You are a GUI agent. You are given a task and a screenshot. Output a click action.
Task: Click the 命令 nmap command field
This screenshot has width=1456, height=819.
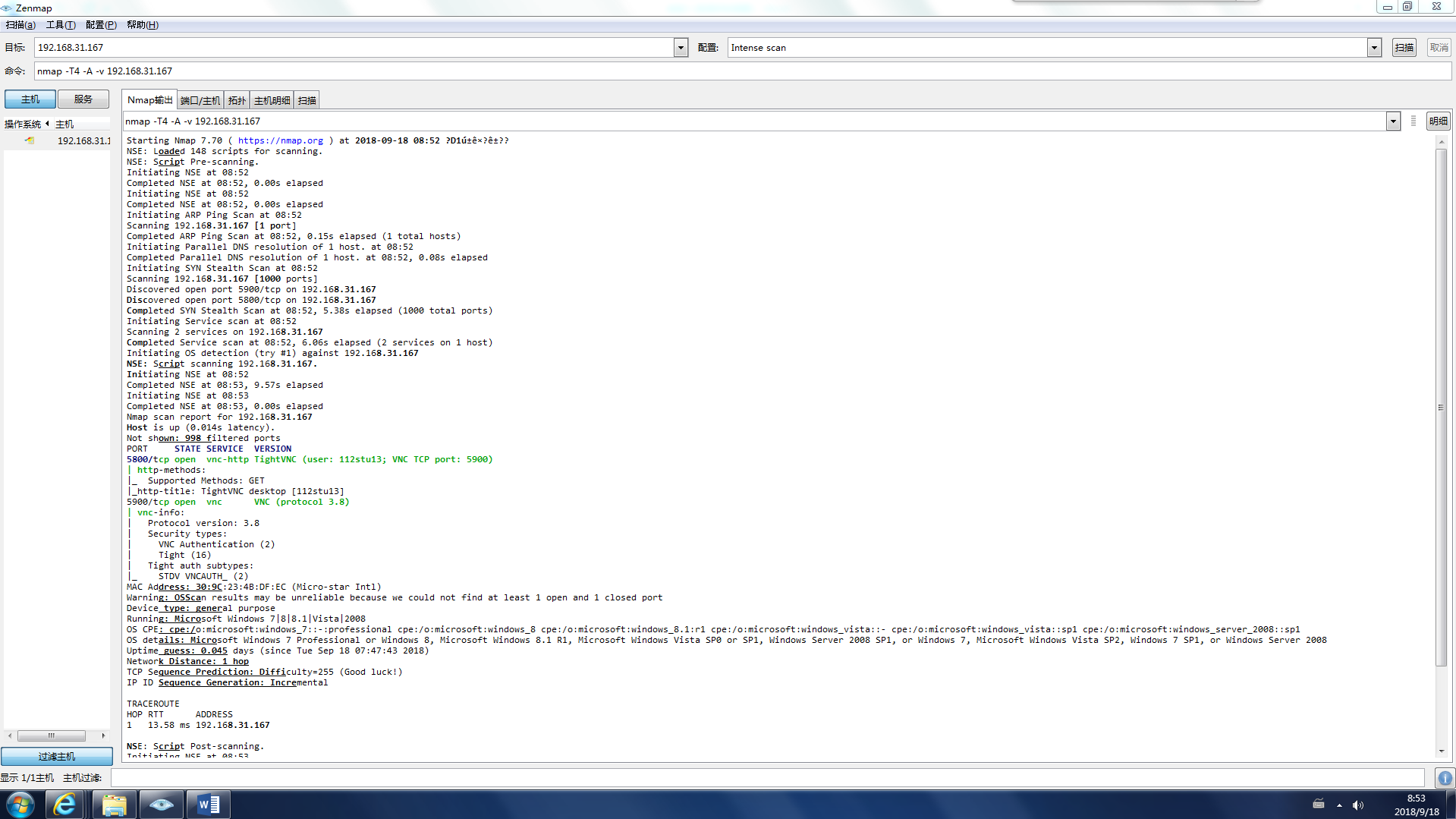tap(743, 71)
